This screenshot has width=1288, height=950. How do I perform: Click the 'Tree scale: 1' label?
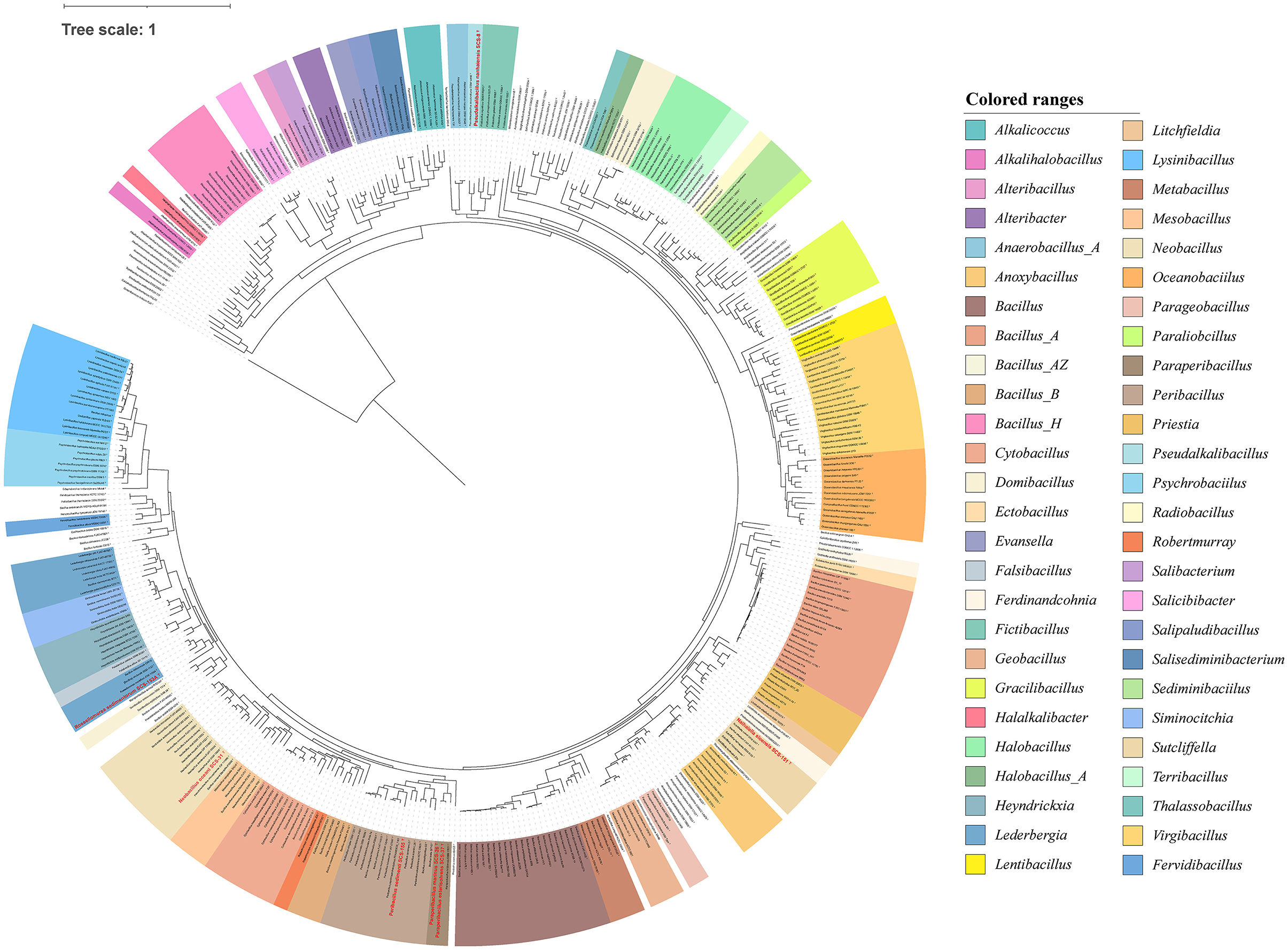(x=108, y=29)
